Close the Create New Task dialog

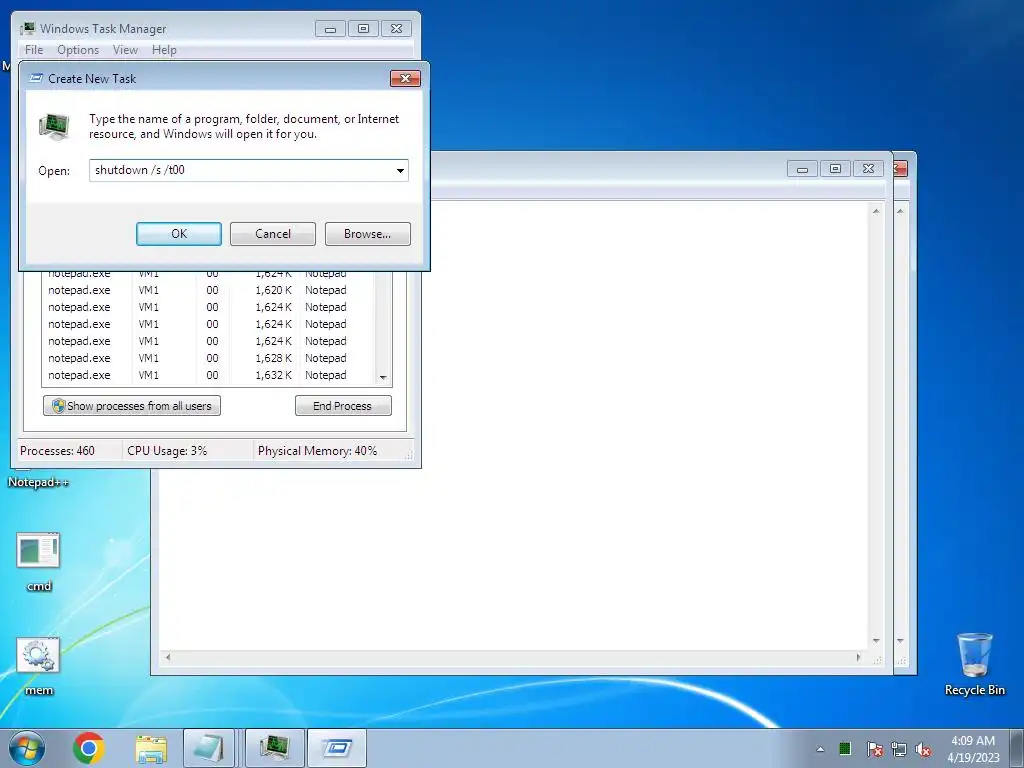click(406, 78)
